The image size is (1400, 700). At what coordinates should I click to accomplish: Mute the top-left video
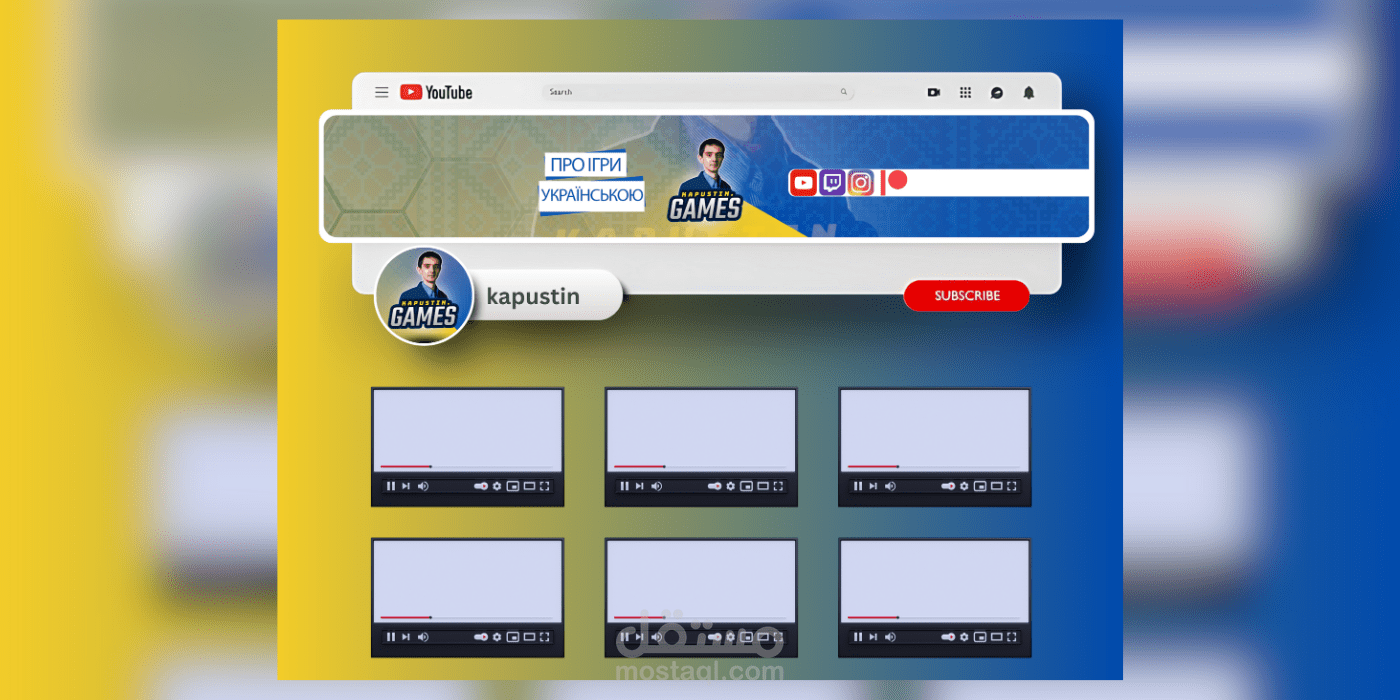[422, 486]
